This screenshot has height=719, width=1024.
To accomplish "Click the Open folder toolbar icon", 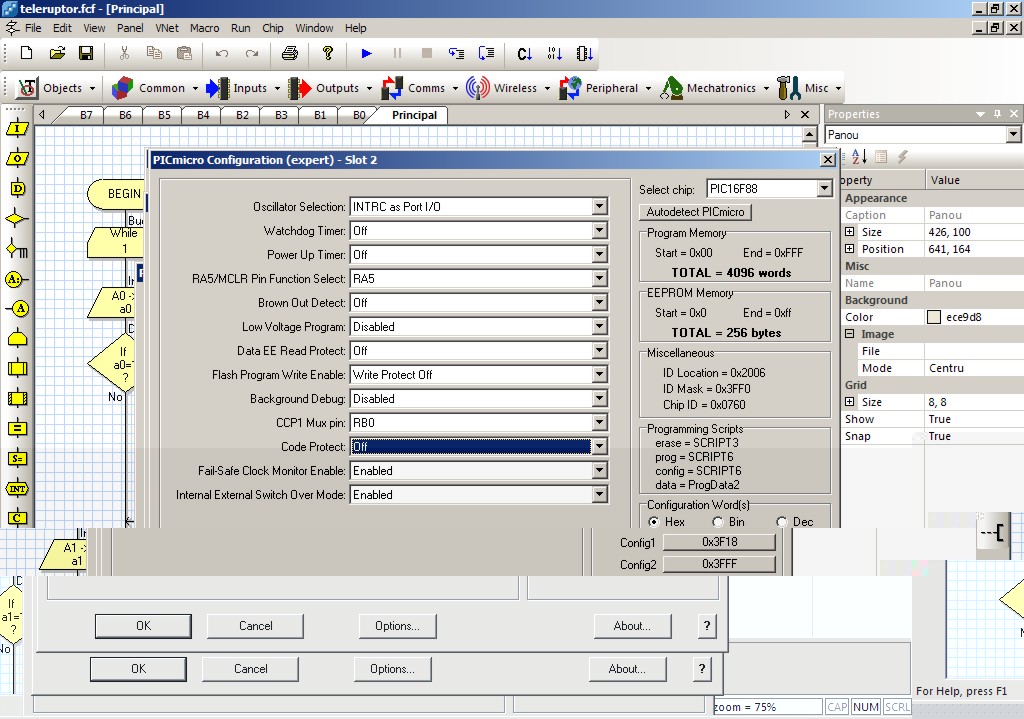I will pos(57,54).
